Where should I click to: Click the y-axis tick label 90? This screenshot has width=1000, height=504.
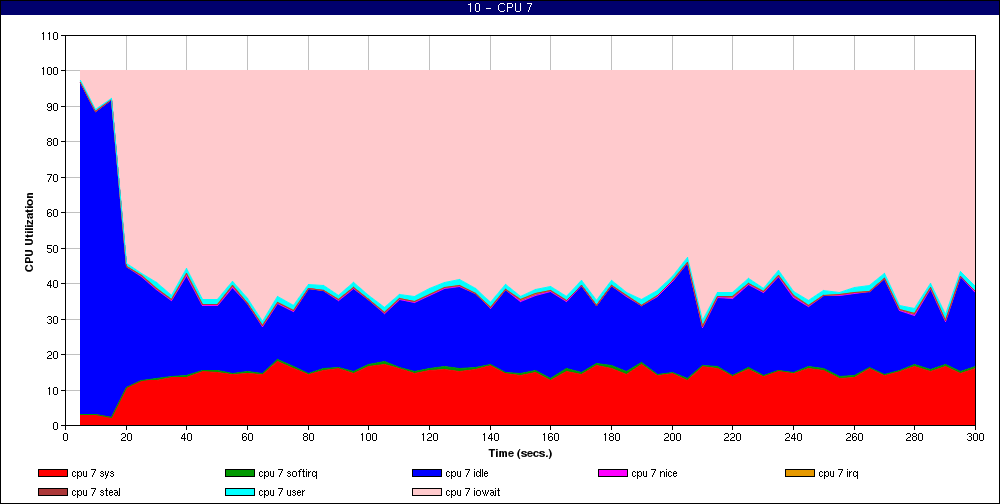52,107
